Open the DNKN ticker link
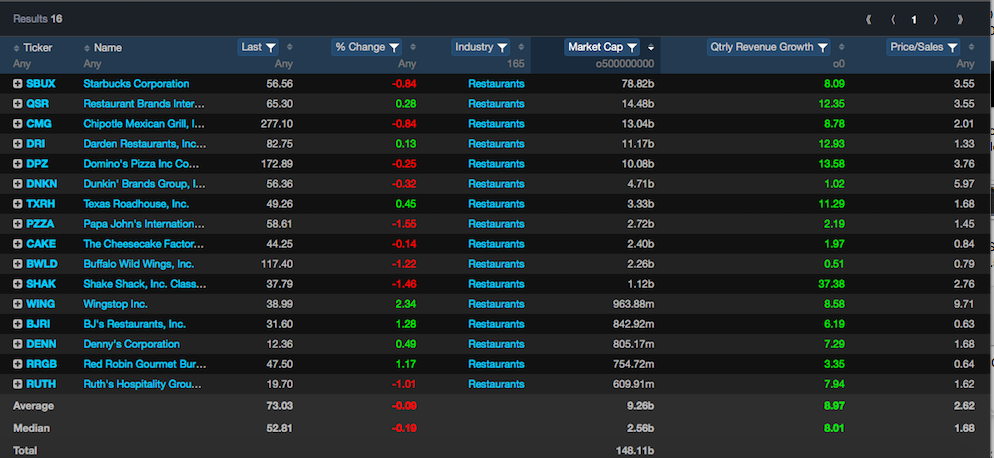 coord(42,184)
